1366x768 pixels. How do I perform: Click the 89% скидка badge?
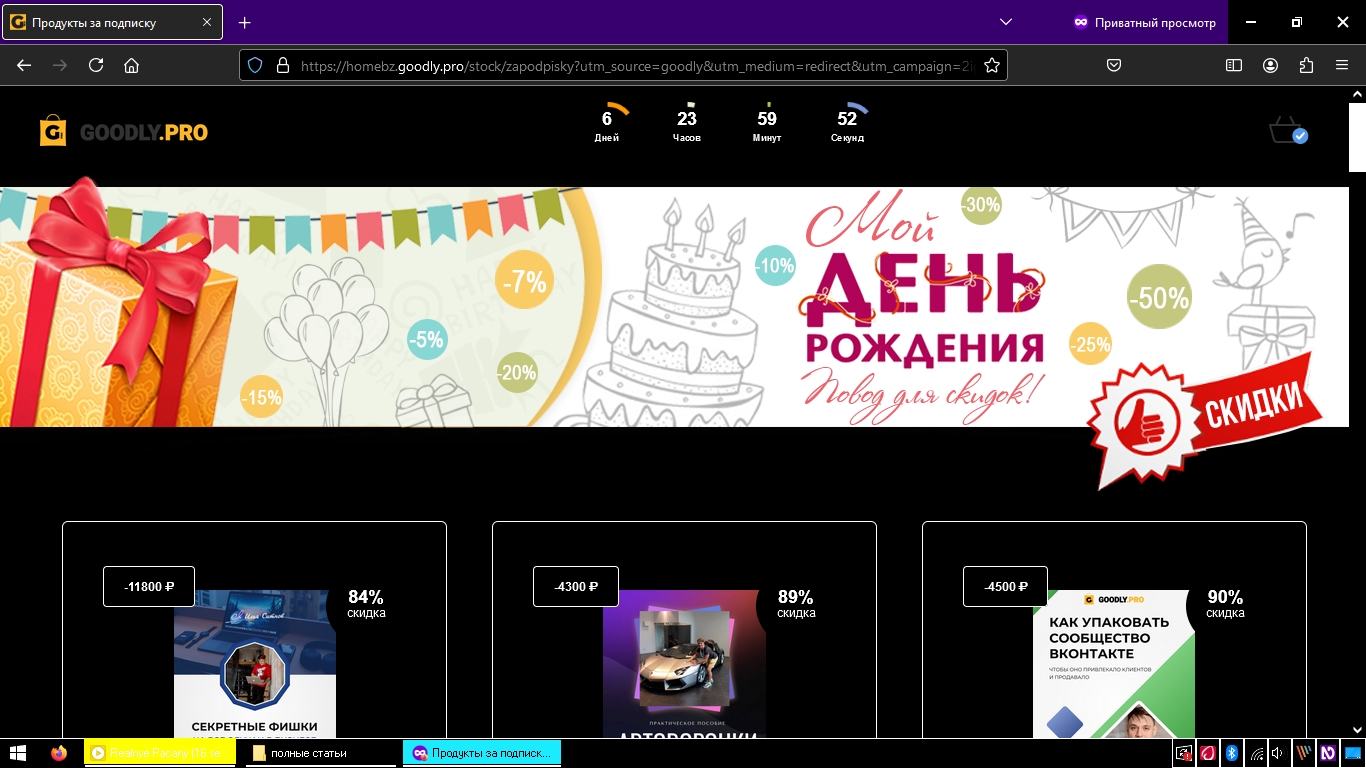[796, 604]
